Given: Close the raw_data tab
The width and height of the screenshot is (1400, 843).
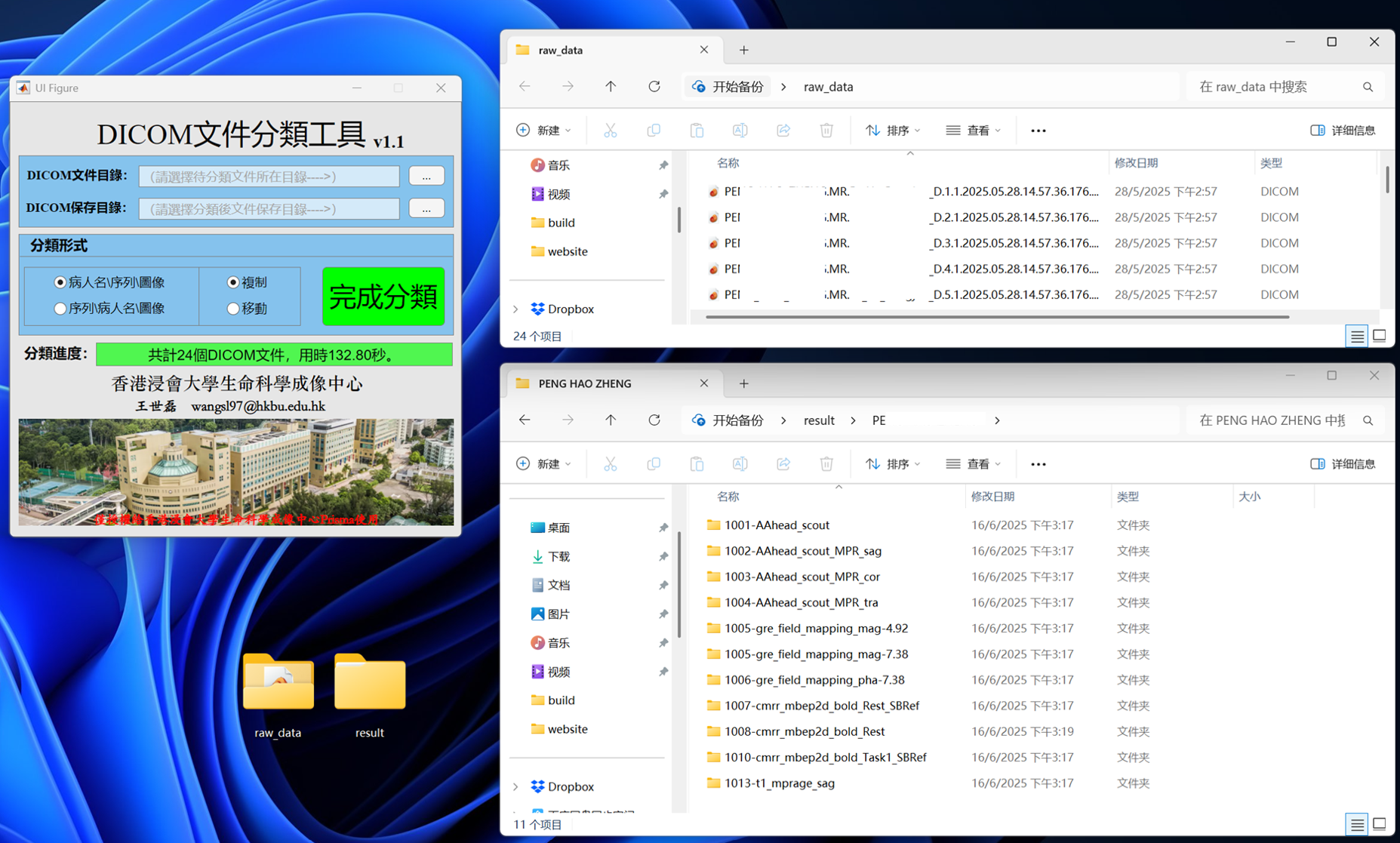Looking at the screenshot, I should tap(703, 50).
